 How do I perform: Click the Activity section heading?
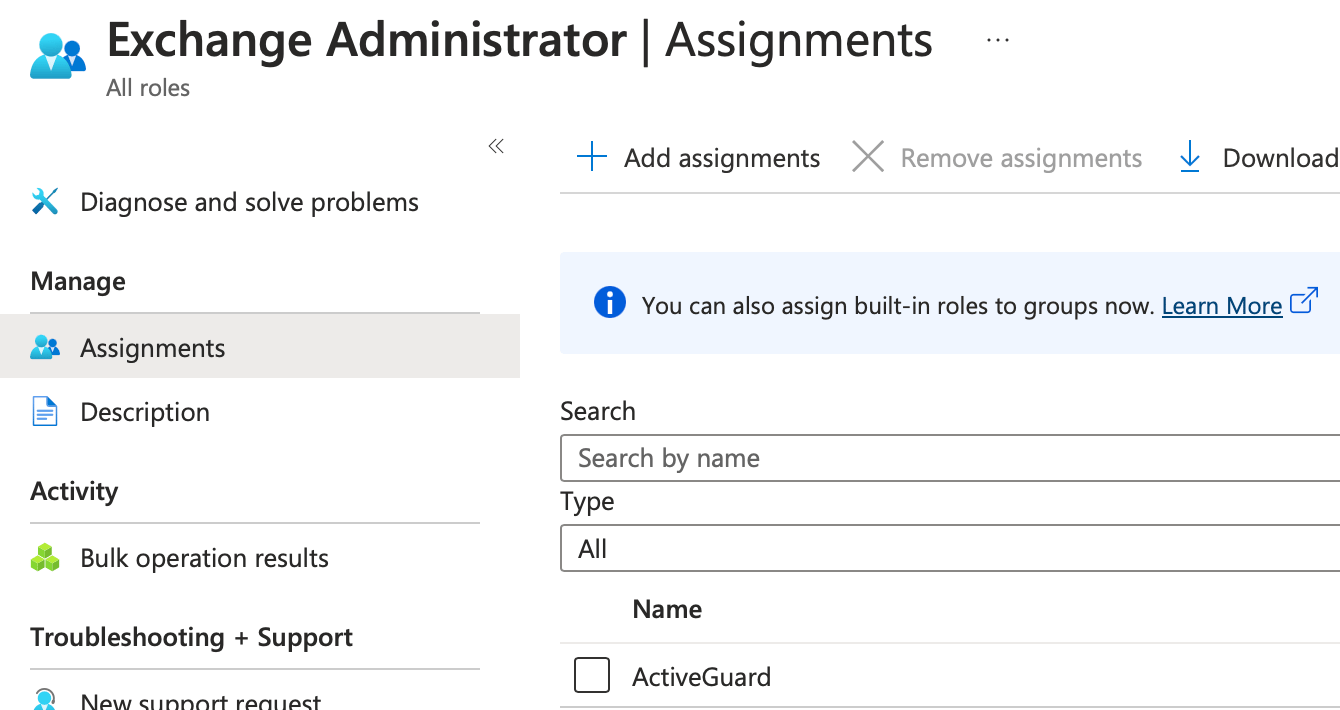[74, 491]
